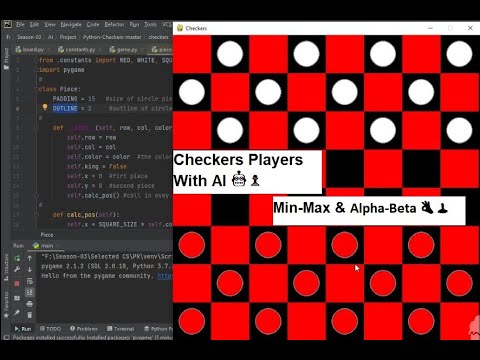Viewport: 480px width, 360px height.
Task: Select the main tab in the Run panel
Action: point(47,246)
